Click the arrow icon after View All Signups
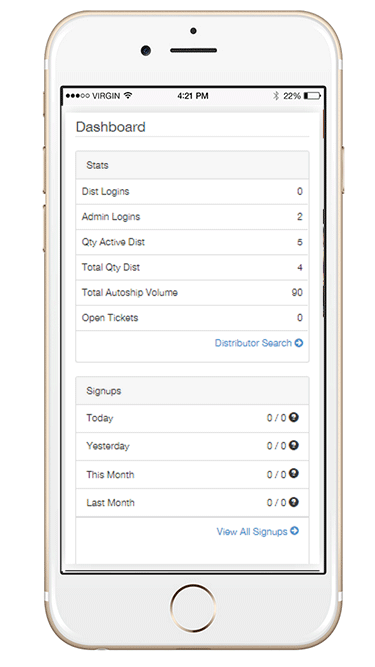Screen dimensions: 375x667 (294, 531)
